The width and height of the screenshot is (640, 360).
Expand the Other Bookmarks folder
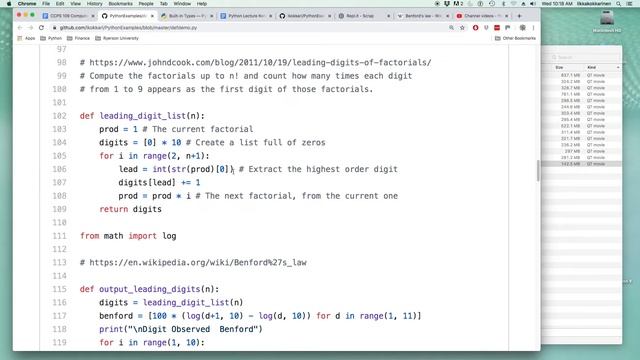515,38
